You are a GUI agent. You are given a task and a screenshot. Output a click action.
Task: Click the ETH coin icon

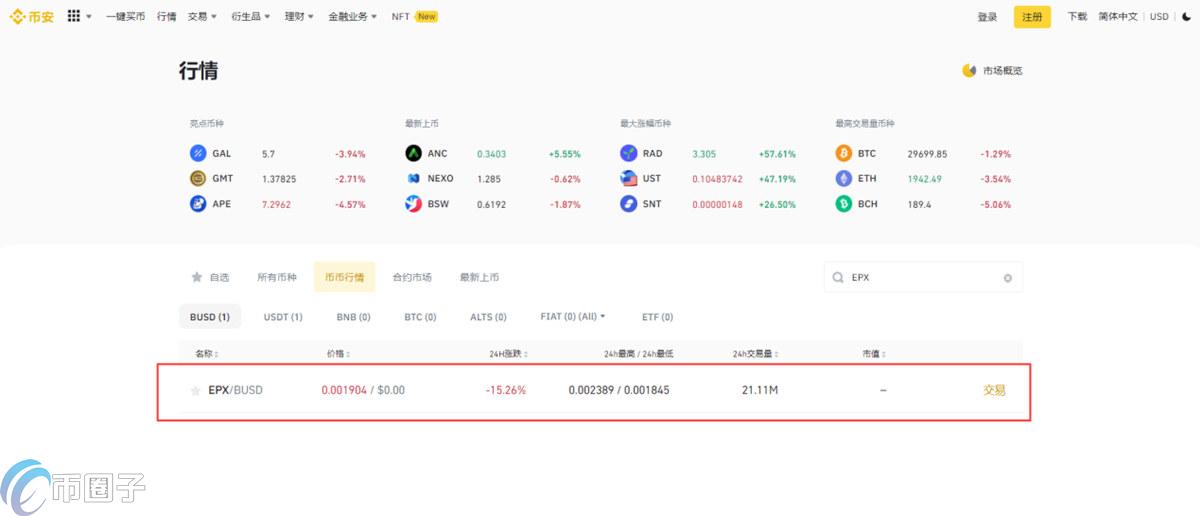[843, 179]
